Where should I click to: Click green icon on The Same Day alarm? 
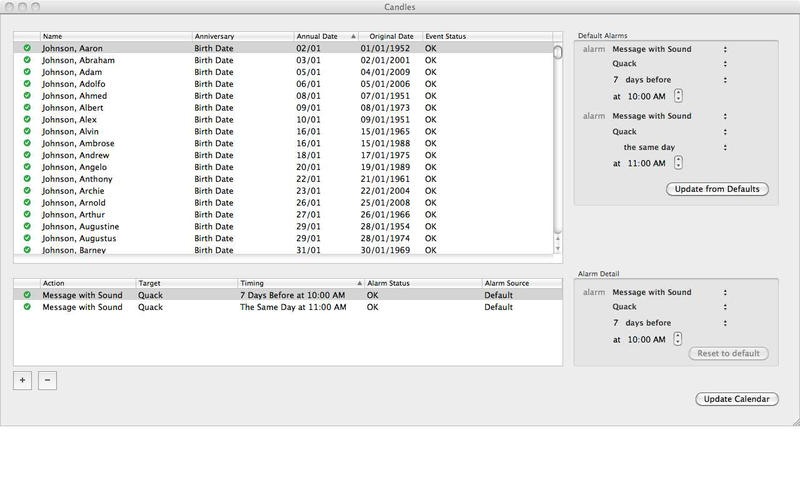(27, 307)
